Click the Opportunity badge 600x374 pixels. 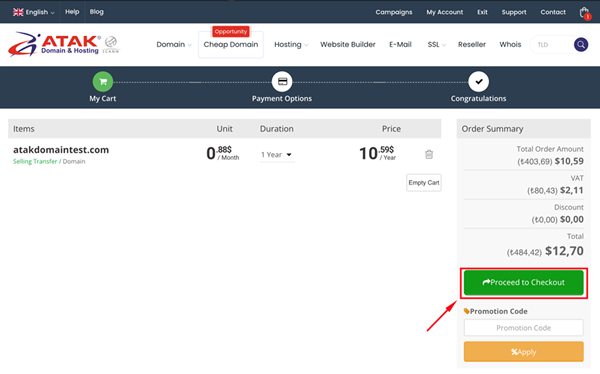click(231, 31)
